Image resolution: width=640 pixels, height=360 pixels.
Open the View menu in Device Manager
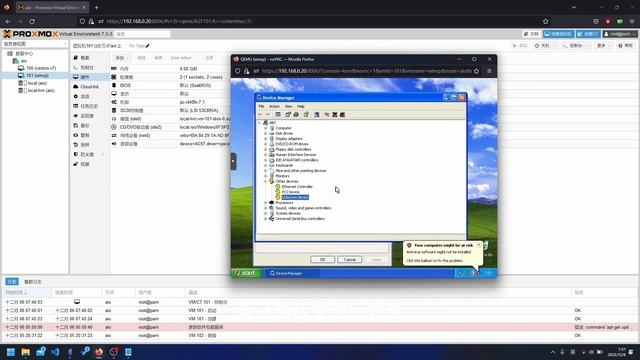coord(288,107)
